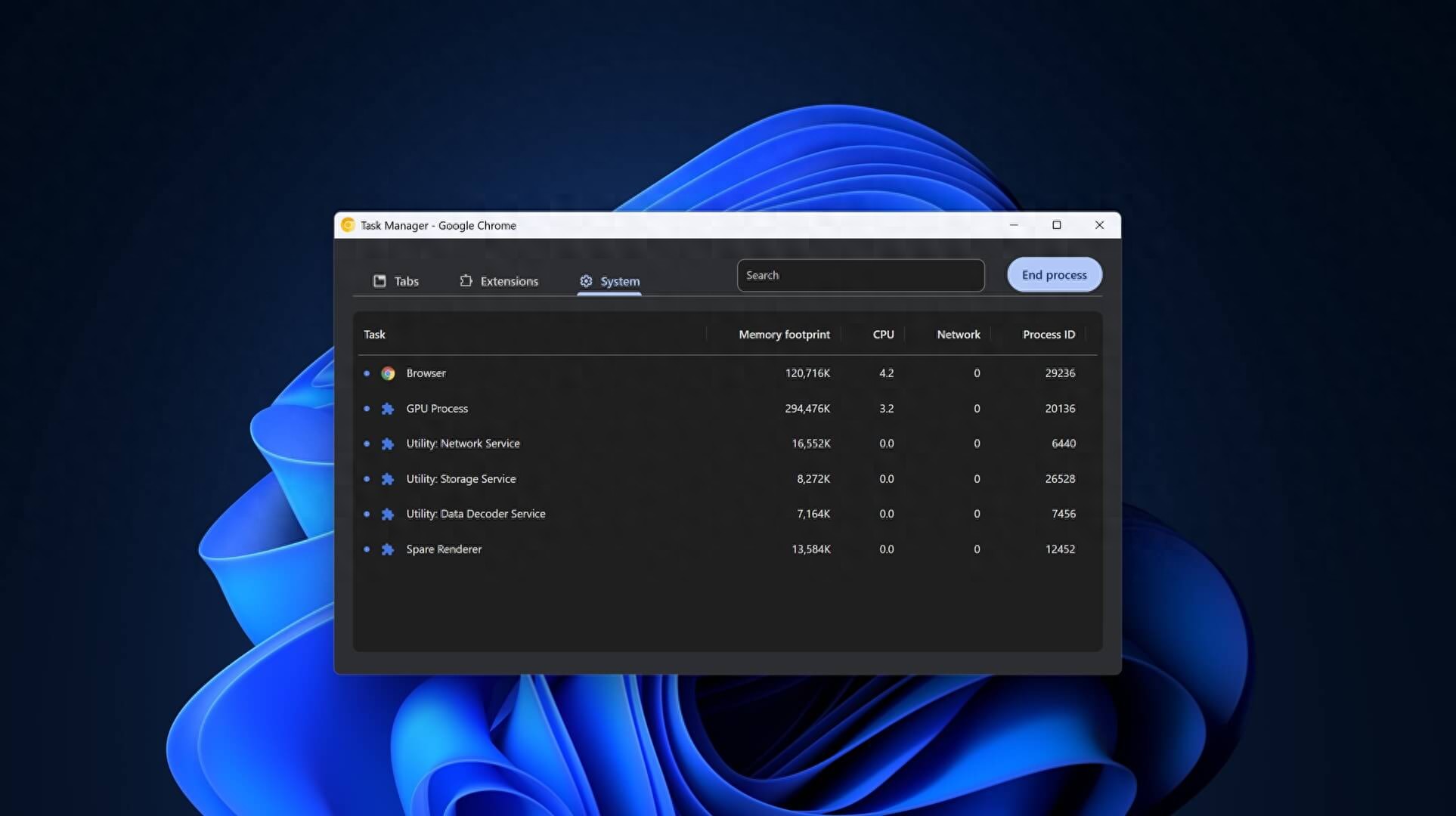The width and height of the screenshot is (1456, 816).
Task: Click the 13,584K memory value
Action: [x=810, y=549]
